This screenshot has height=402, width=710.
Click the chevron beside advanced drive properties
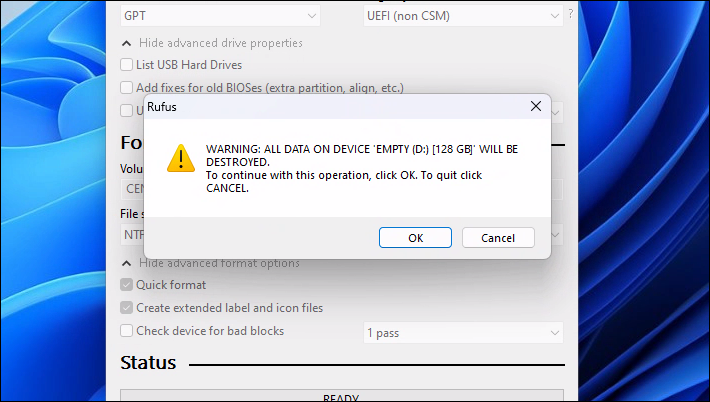point(127,43)
